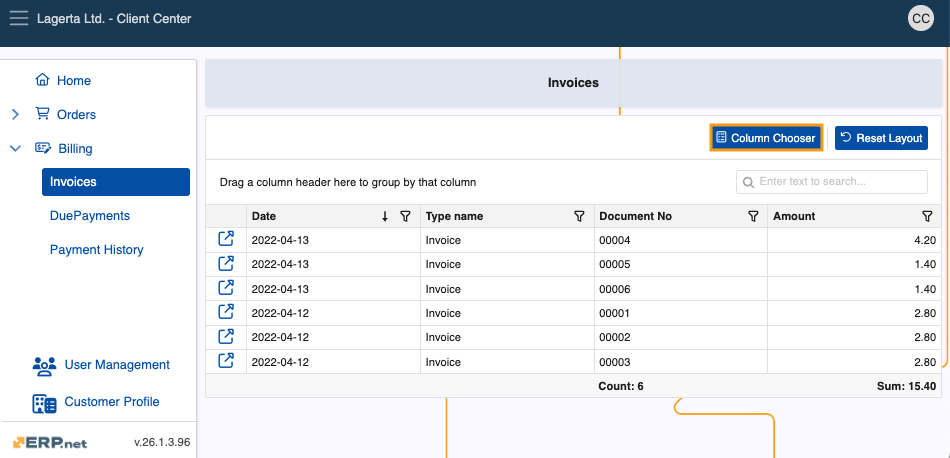Filter the Type name column
Viewport: 950px width, 458px height.
coord(579,216)
